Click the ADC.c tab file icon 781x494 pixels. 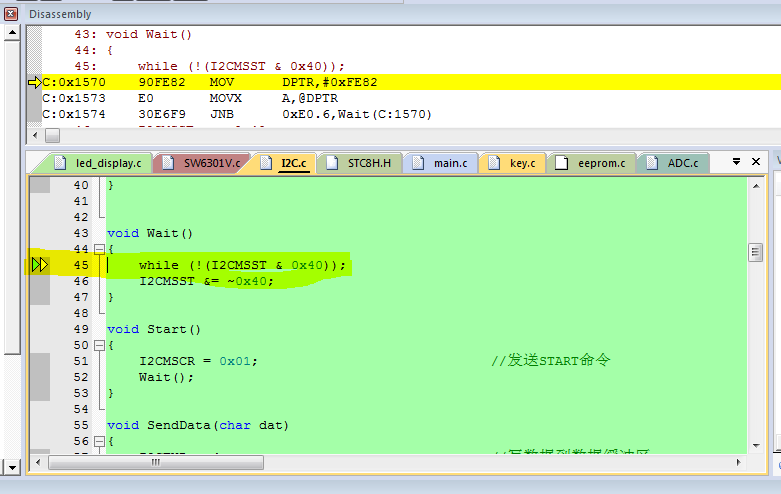tap(652, 163)
